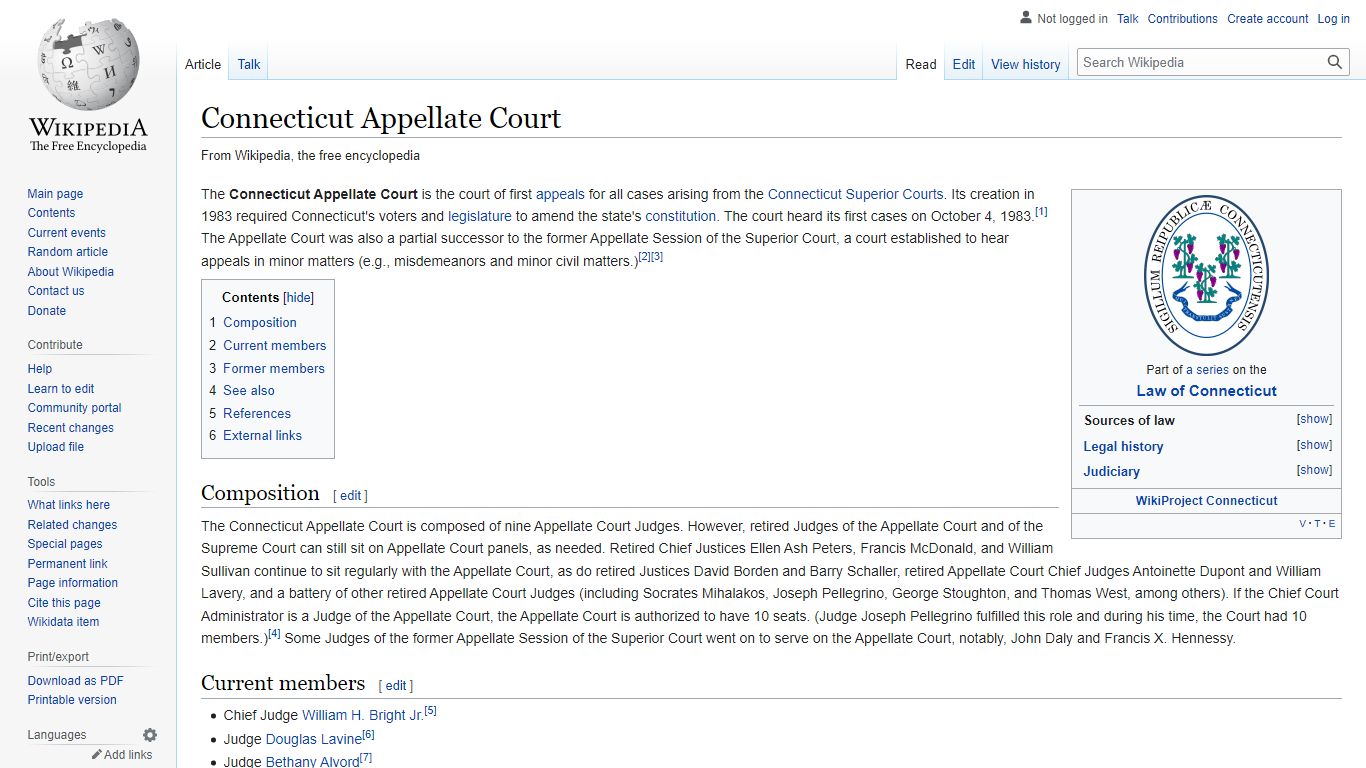Screen dimensions: 1366x768
Task: Show the Sources of law section
Action: 1314,419
